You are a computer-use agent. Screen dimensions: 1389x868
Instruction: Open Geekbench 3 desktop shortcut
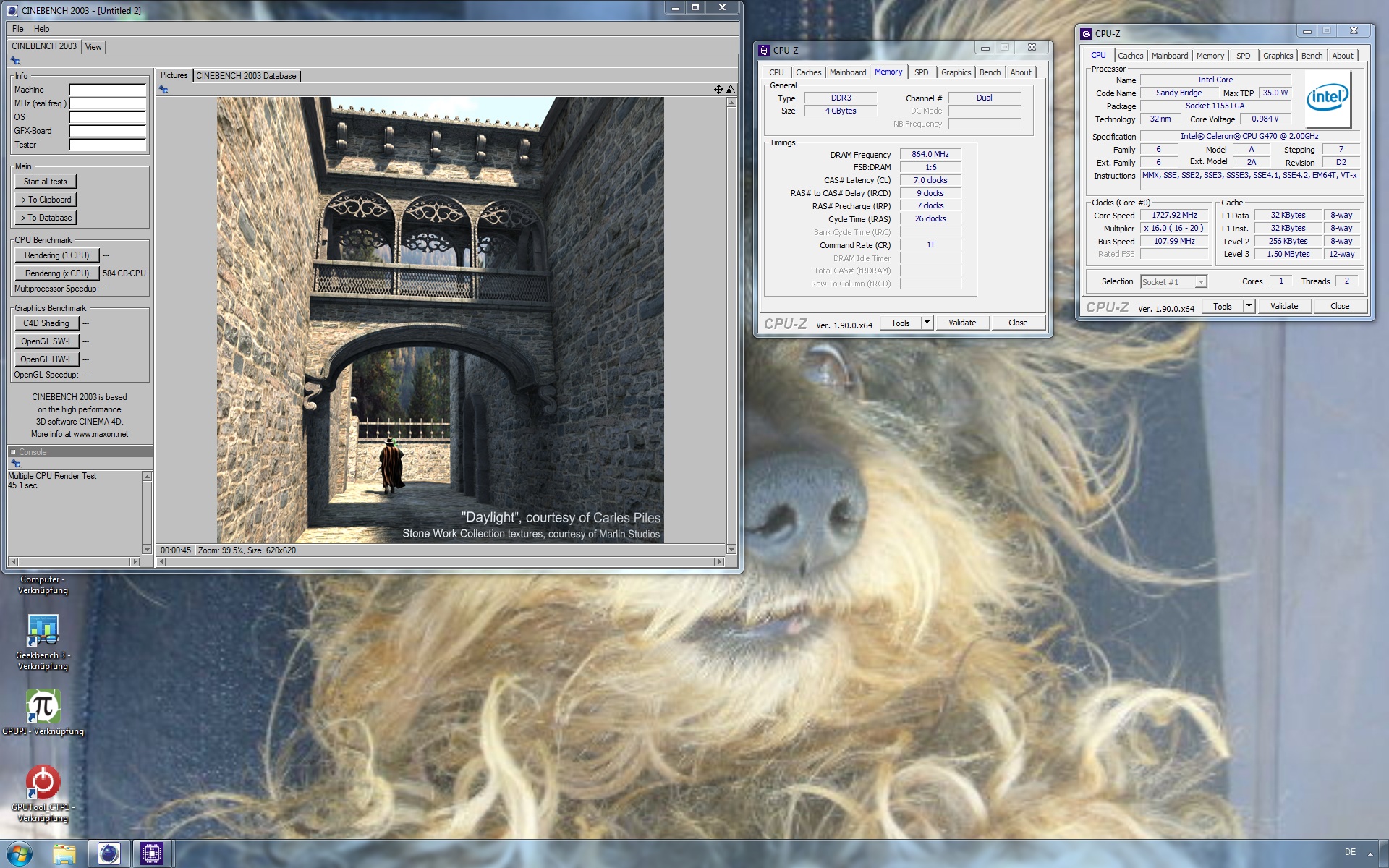click(x=43, y=642)
